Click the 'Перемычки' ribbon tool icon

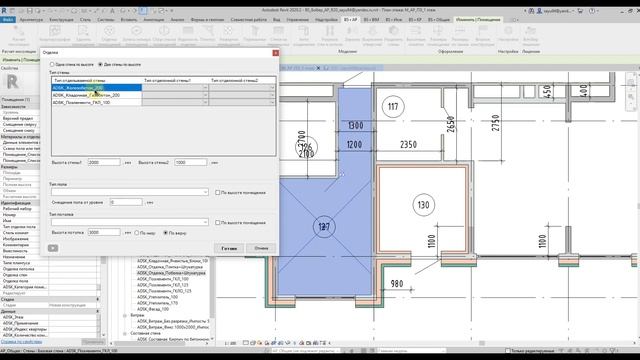pyautogui.click(x=255, y=31)
